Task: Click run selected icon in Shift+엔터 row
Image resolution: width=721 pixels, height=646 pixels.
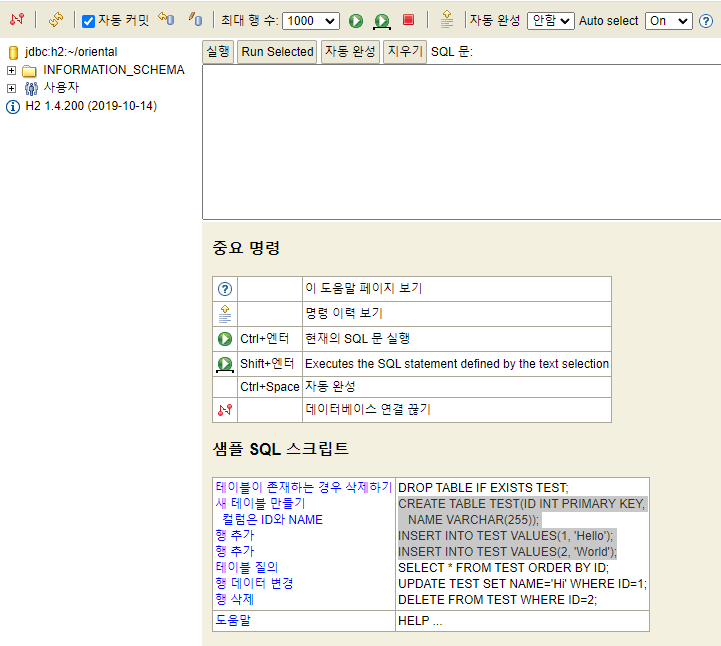Action: coord(225,365)
